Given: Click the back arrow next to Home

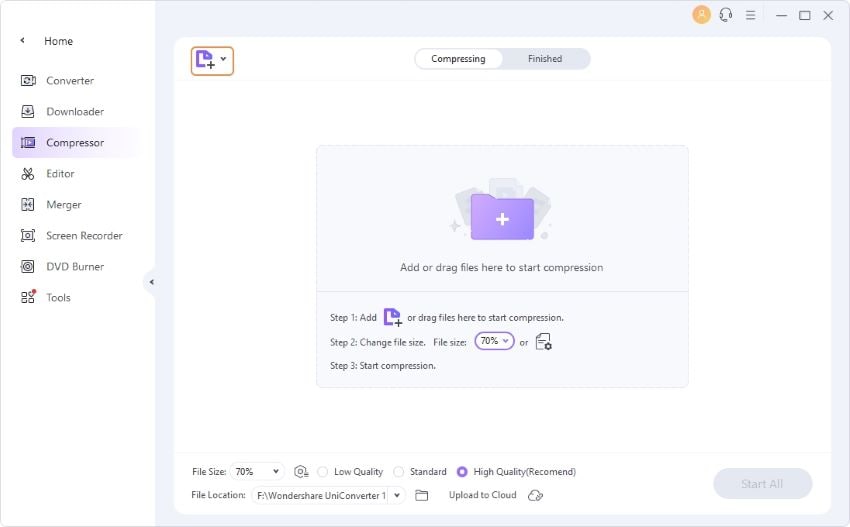Looking at the screenshot, I should [22, 40].
